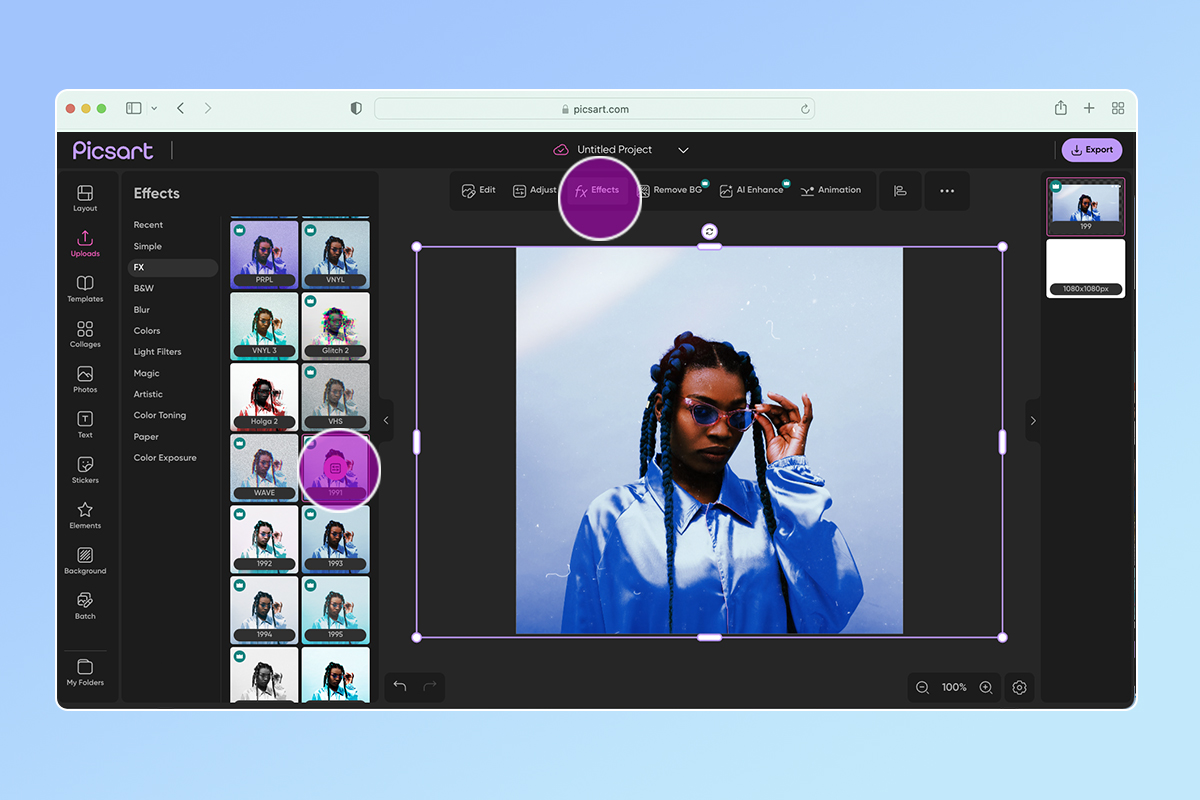The height and width of the screenshot is (800, 1200).
Task: Collapse the effects panel with the left chevron
Action: pos(386,421)
